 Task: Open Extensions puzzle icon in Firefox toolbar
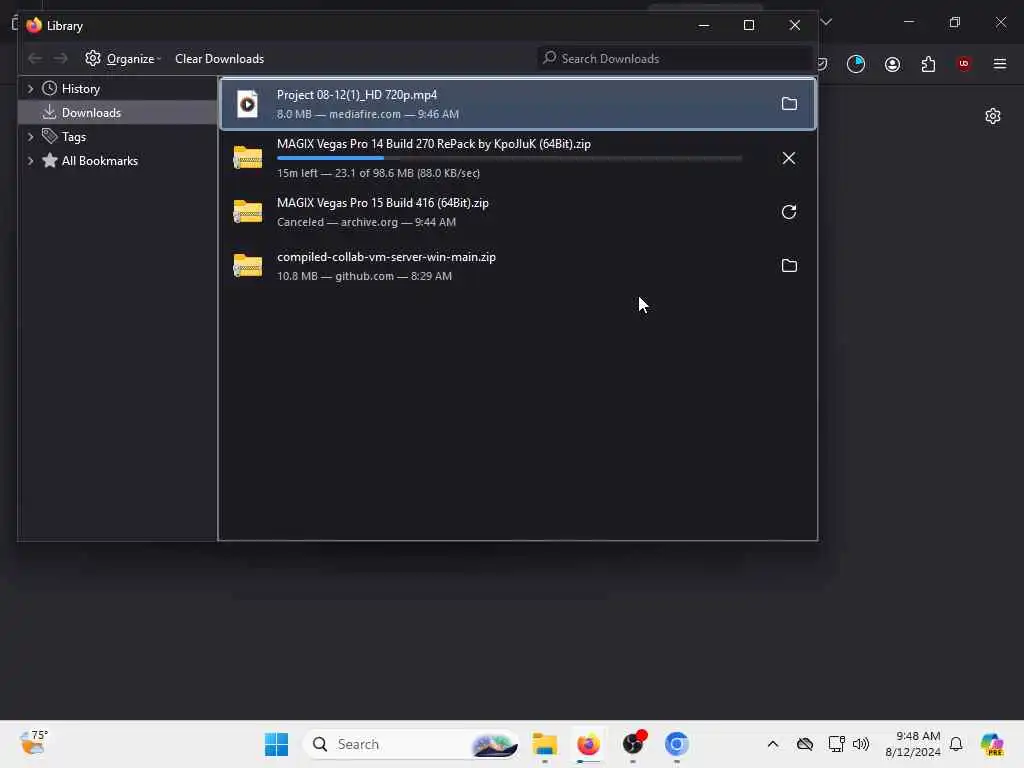pyautogui.click(x=928, y=64)
